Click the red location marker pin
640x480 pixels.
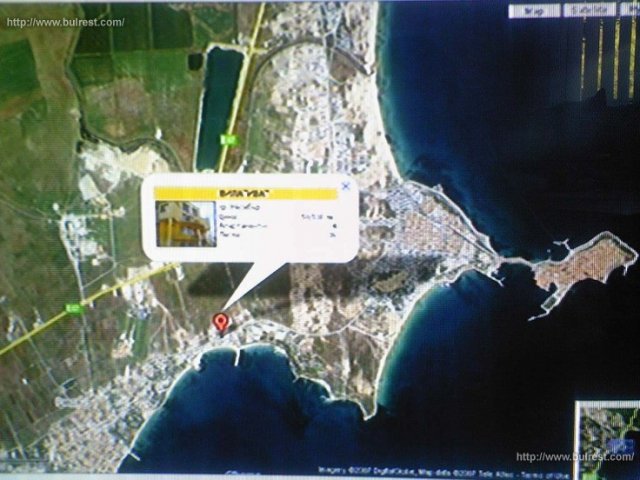tap(221, 323)
